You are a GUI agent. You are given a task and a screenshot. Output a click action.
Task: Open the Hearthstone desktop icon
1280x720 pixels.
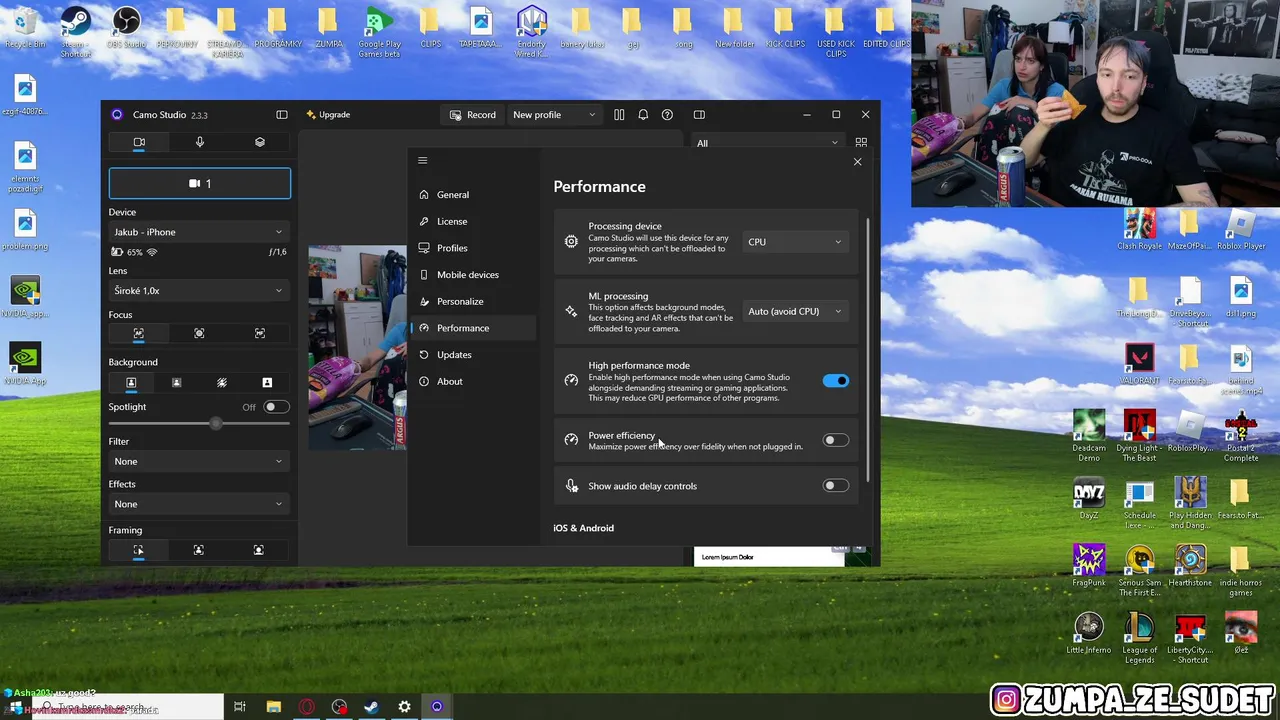(x=1190, y=566)
